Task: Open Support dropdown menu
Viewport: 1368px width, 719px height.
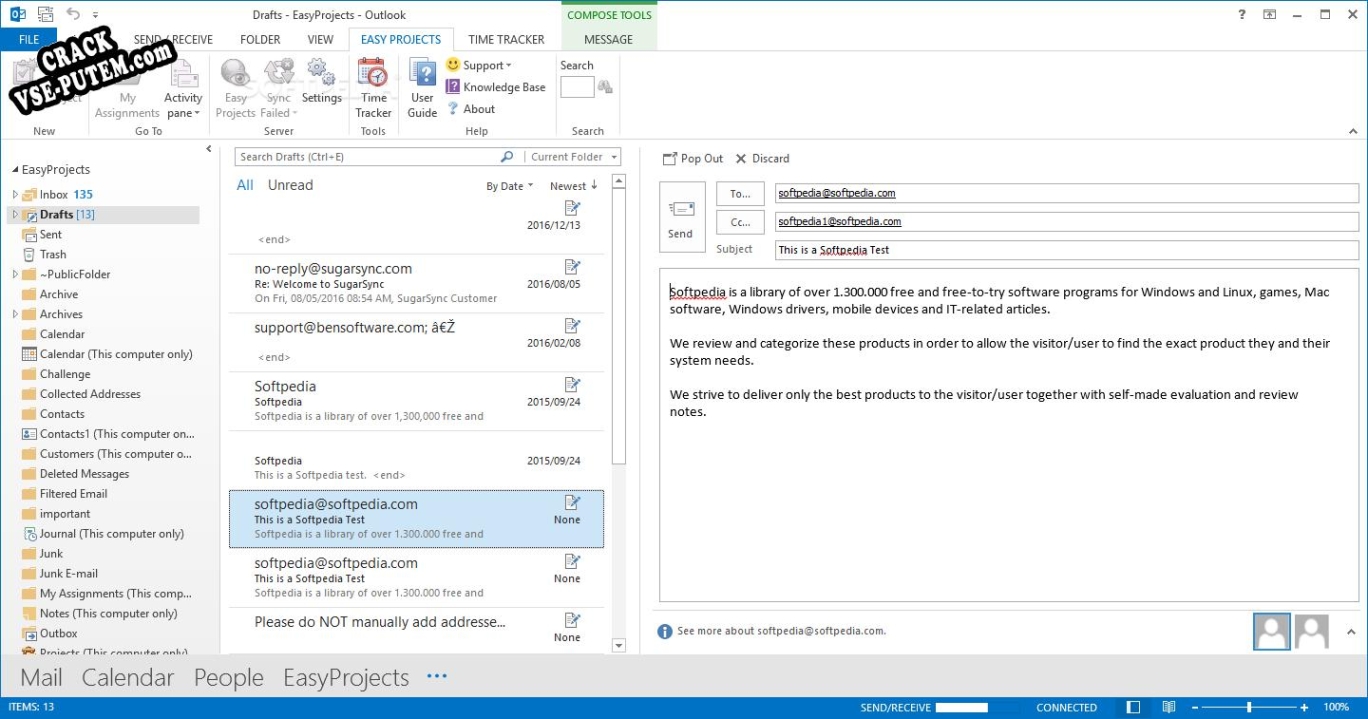Action: tap(479, 65)
